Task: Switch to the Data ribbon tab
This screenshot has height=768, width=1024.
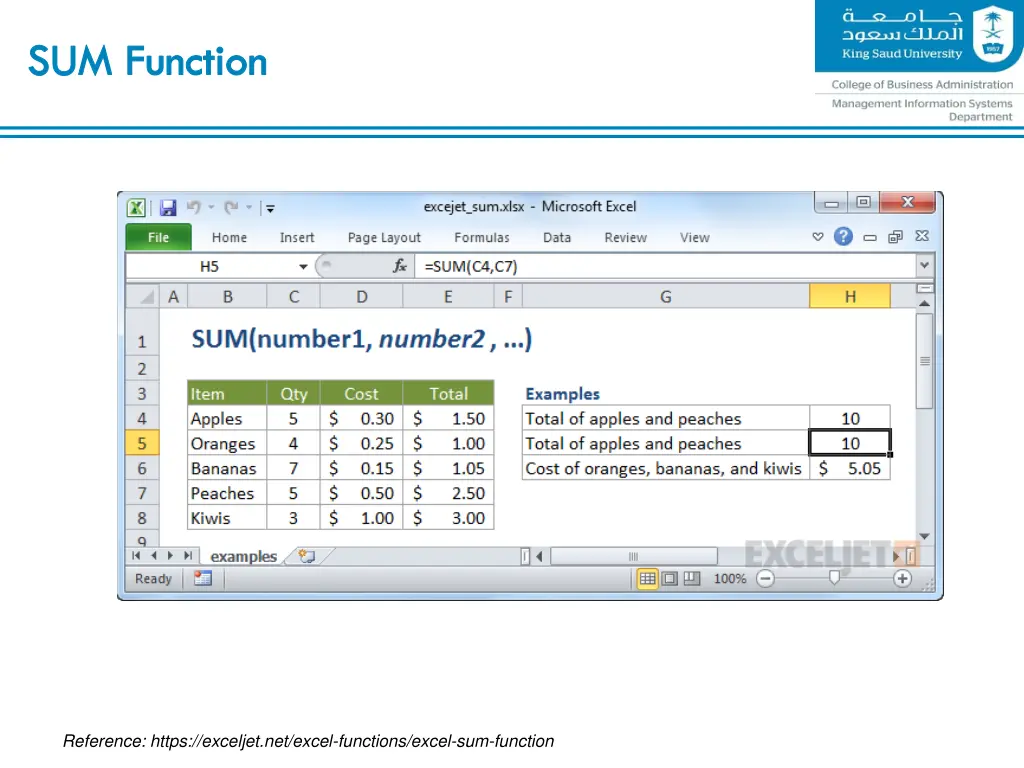Action: (557, 238)
